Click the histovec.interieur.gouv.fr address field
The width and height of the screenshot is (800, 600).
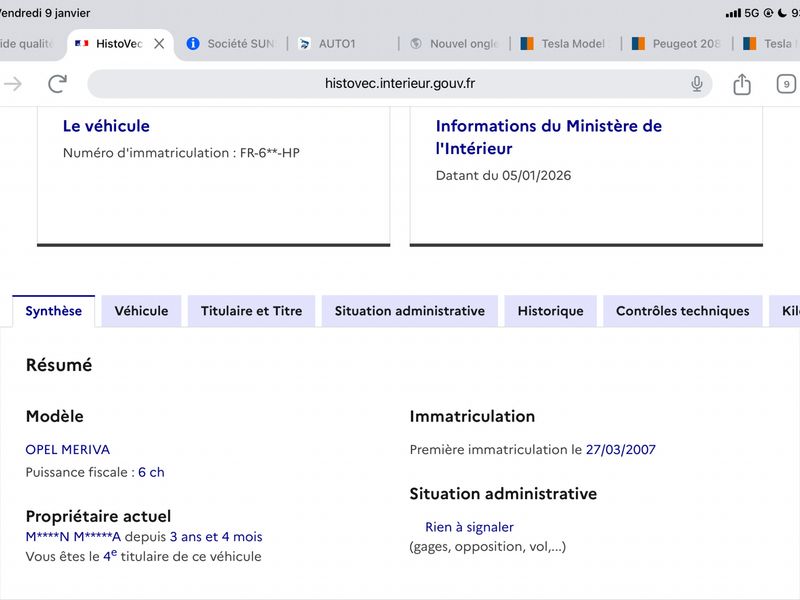[x=399, y=84]
